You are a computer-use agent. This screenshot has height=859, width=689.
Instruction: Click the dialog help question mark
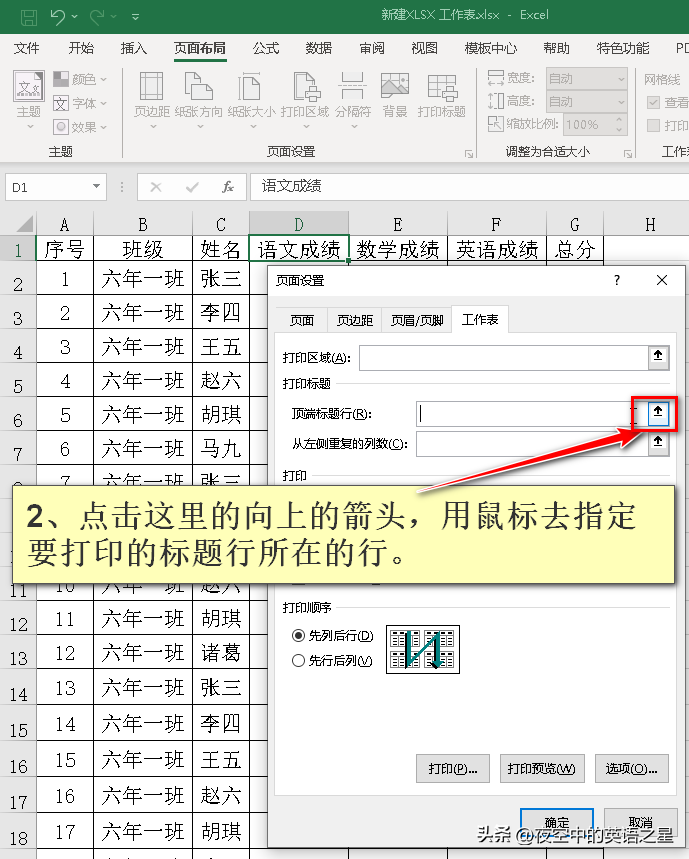pos(617,280)
